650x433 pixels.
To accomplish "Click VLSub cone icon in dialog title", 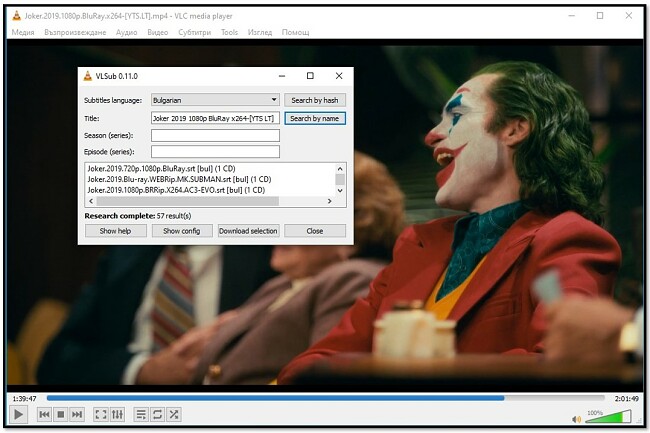I will (88, 76).
